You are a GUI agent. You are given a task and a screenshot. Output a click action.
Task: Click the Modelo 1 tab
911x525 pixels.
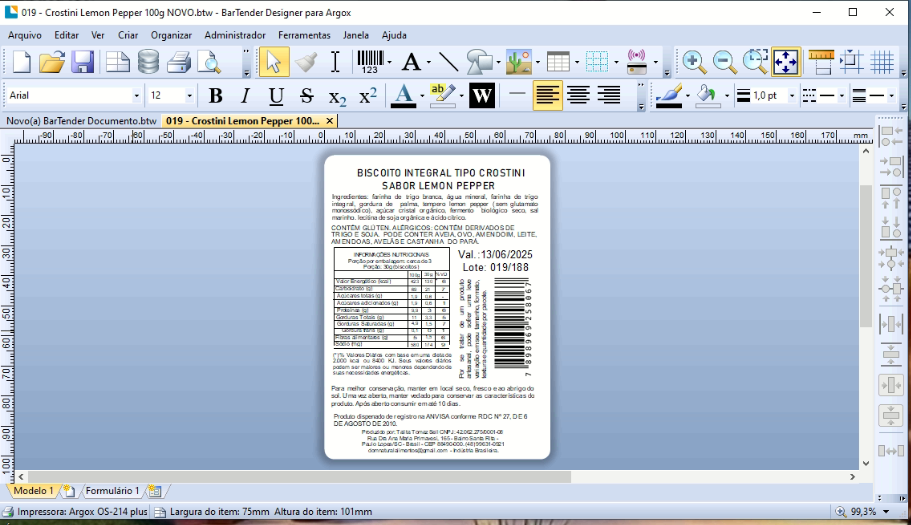click(x=33, y=491)
